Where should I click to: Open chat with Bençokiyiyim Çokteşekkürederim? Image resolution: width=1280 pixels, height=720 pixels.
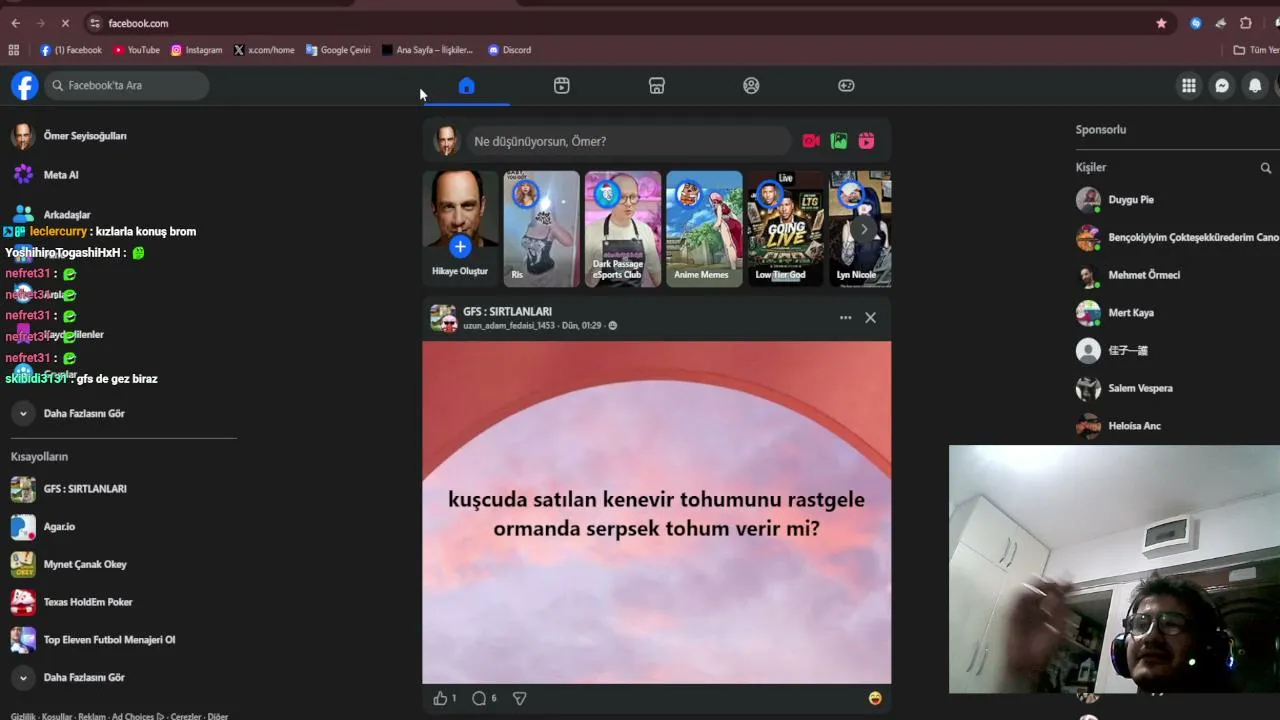click(x=1176, y=238)
